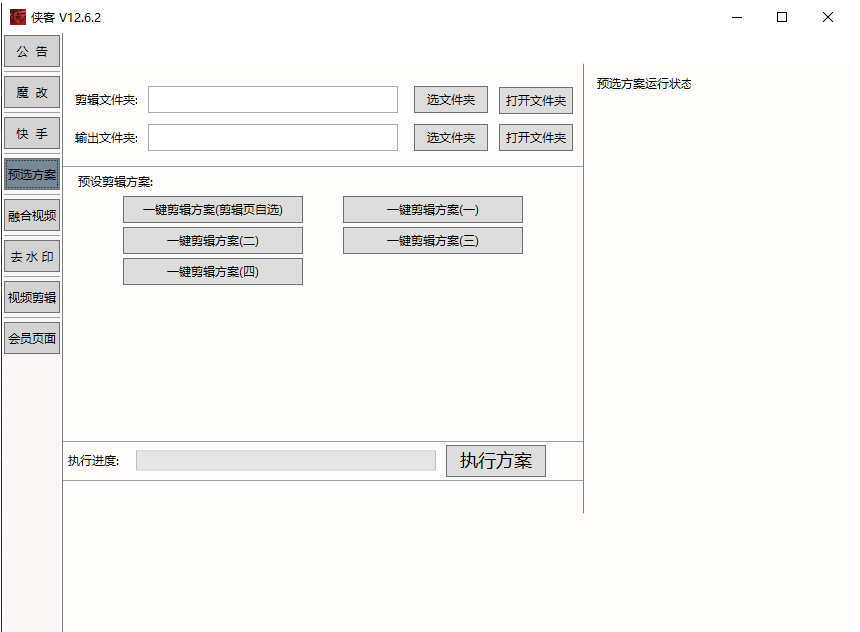Viewport: 860px width, 632px height.
Task: Run preset 一键剪辑方案(四)
Action: [212, 271]
